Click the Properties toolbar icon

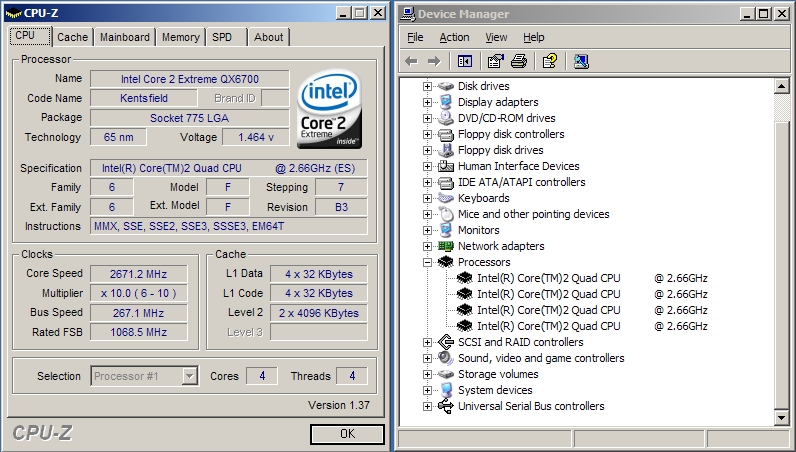[496, 62]
